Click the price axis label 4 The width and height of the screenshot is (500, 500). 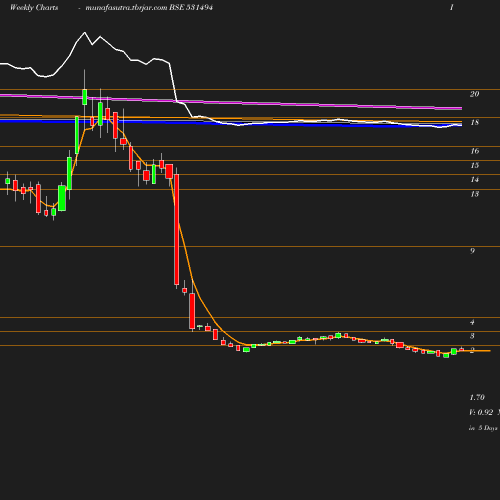(x=472, y=322)
